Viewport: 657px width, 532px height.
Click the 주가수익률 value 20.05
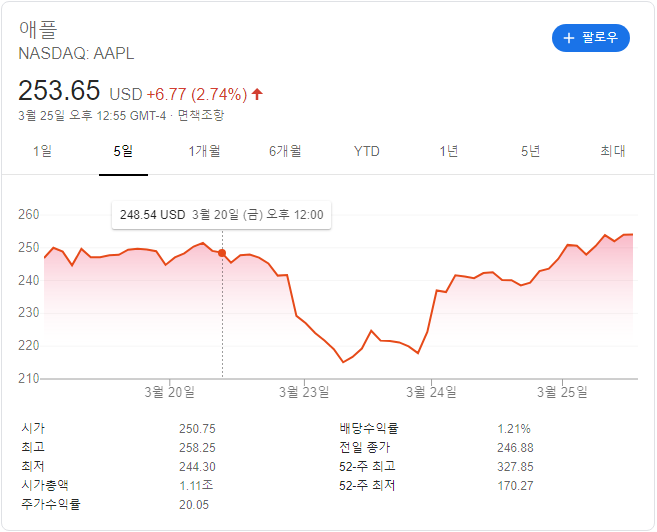pos(194,505)
